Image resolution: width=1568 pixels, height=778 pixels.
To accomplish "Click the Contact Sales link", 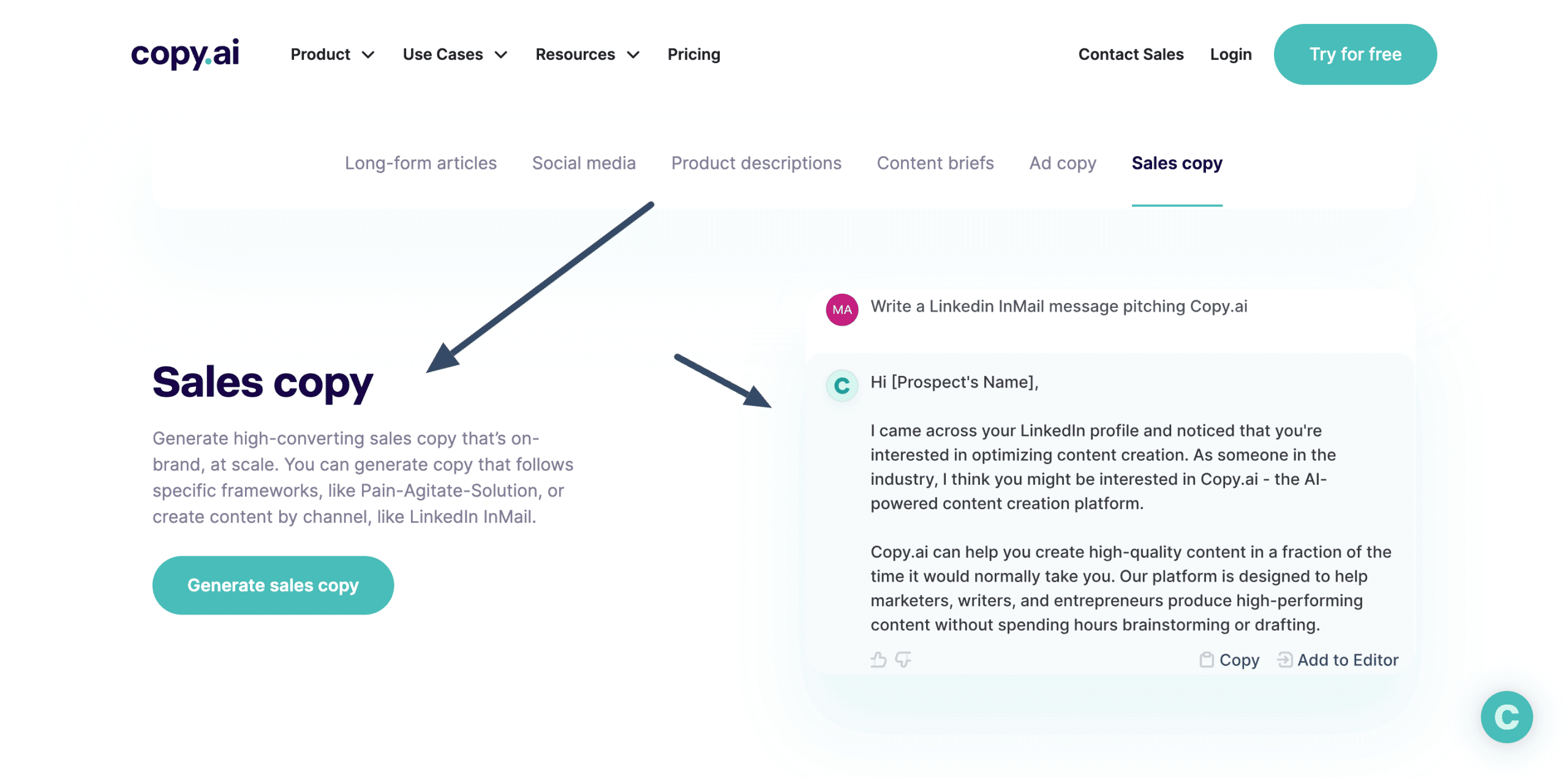I will [1131, 54].
